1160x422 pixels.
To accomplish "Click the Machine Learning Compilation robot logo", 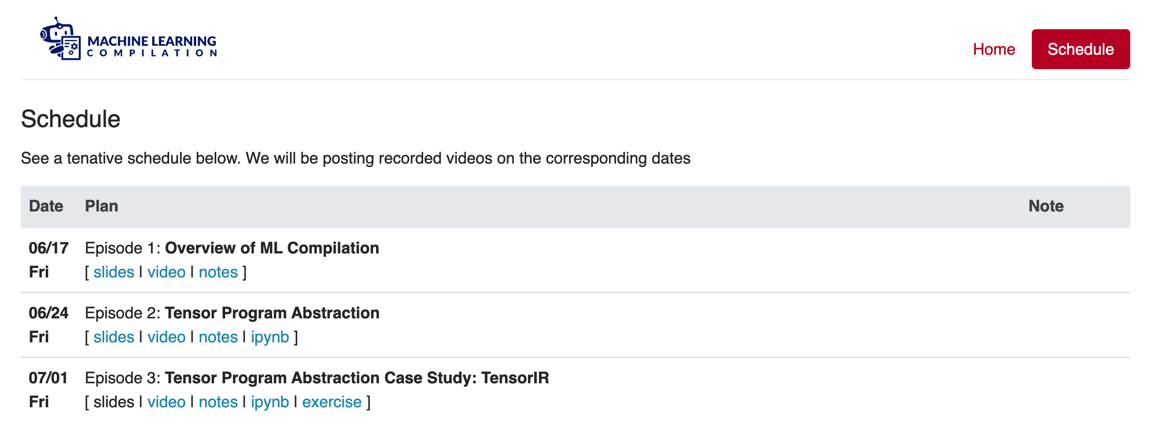I will click(x=129, y=39).
